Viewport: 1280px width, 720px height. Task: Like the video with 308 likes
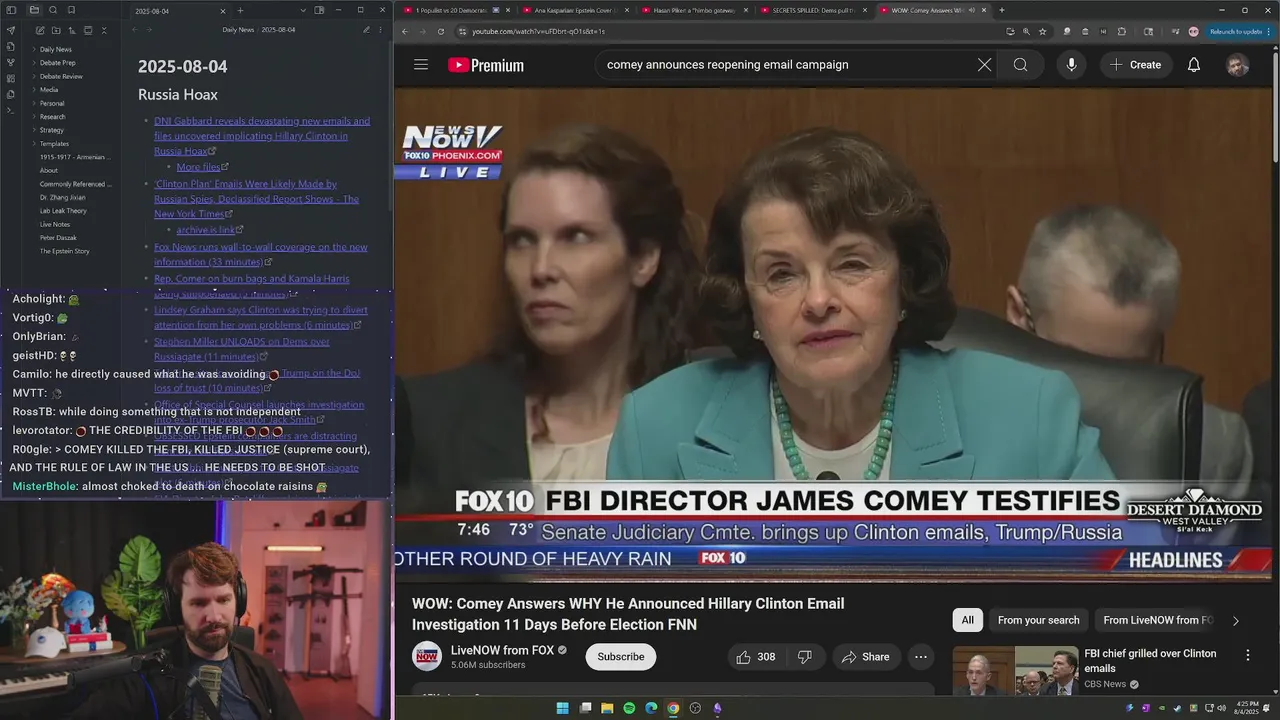coord(756,657)
